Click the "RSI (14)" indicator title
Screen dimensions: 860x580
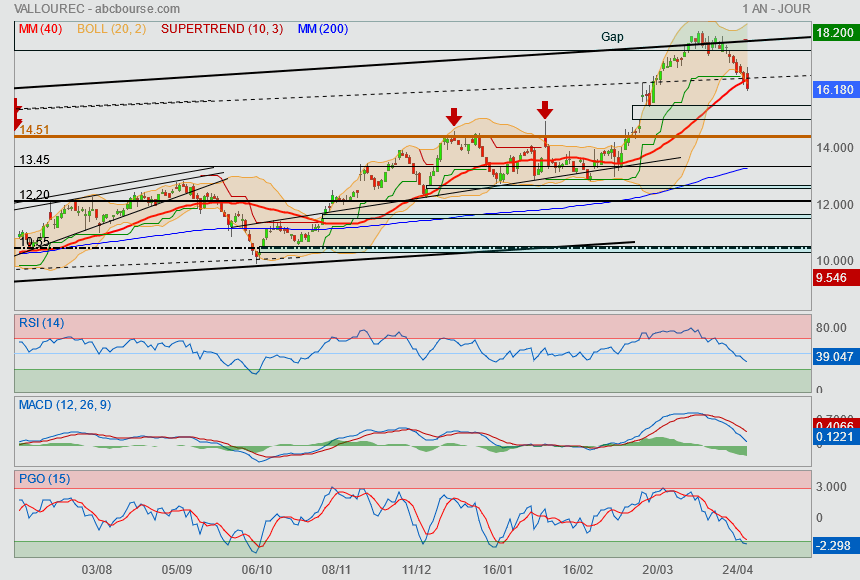[42, 323]
